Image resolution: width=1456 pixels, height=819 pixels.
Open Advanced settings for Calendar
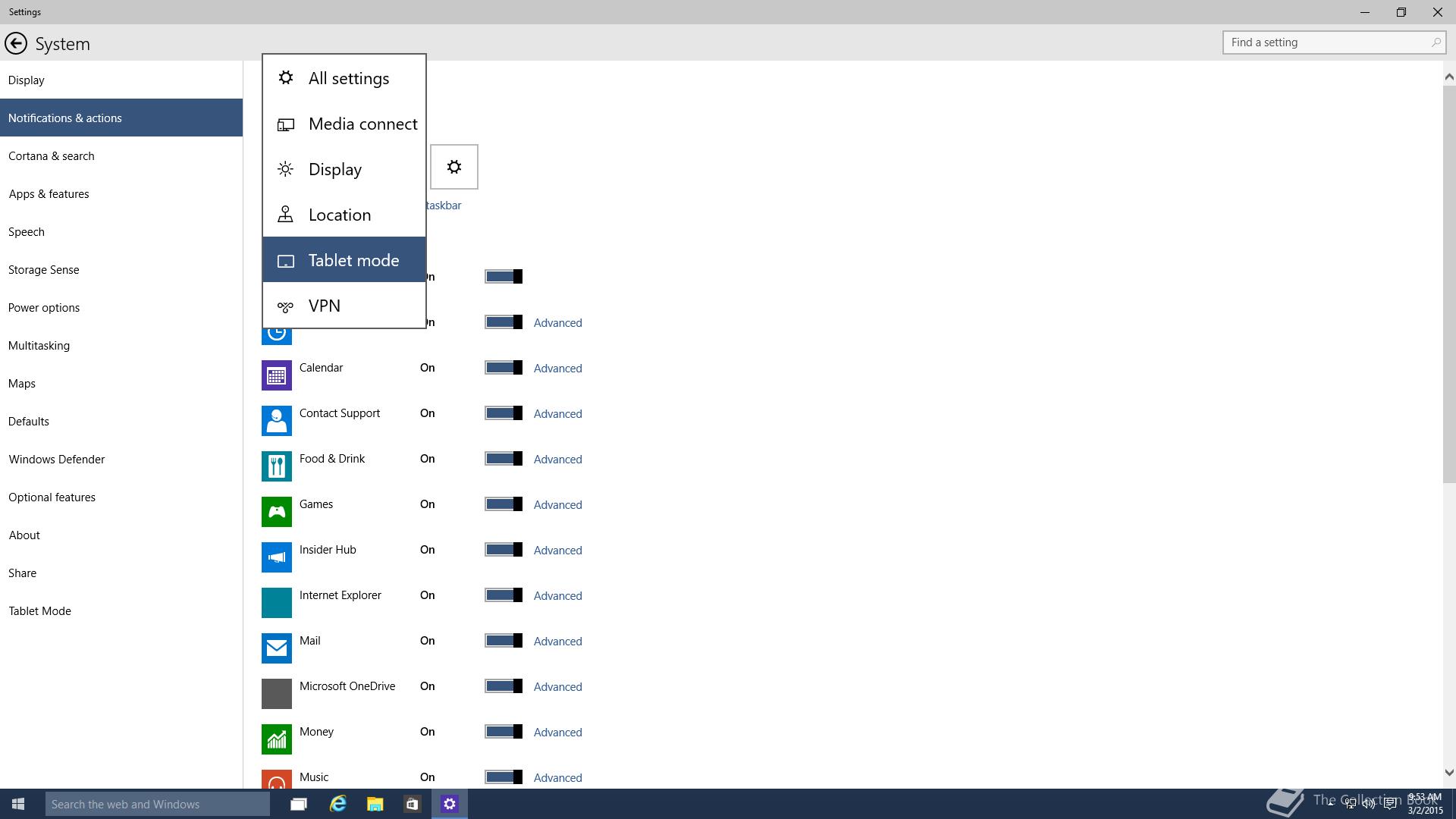click(x=557, y=369)
